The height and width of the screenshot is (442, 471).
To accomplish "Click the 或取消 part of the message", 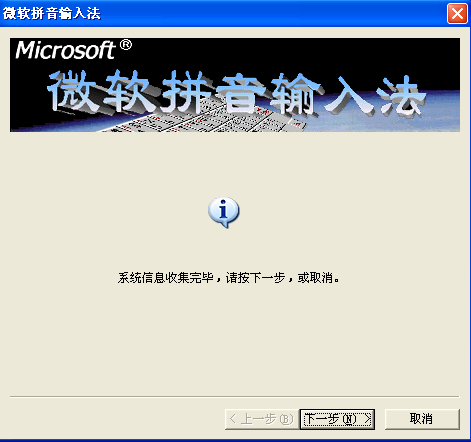I will (x=315, y=278).
